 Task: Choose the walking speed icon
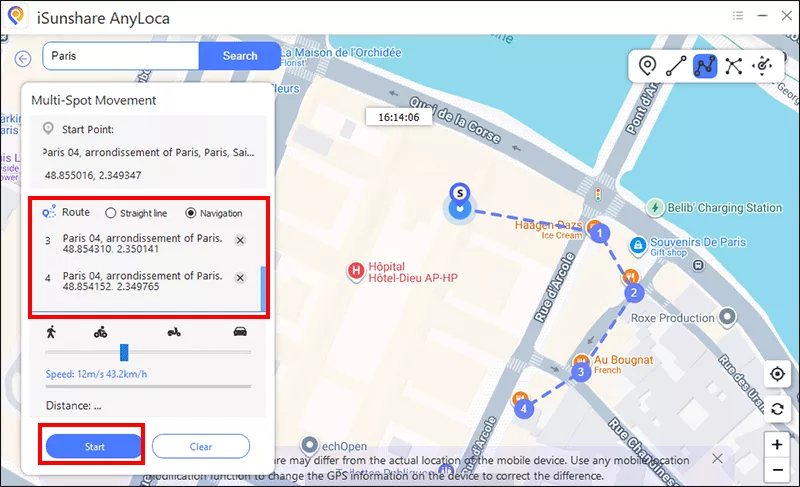pos(51,332)
